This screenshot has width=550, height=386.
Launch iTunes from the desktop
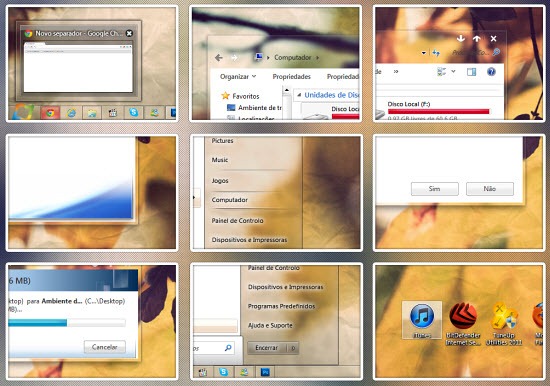(x=422, y=320)
